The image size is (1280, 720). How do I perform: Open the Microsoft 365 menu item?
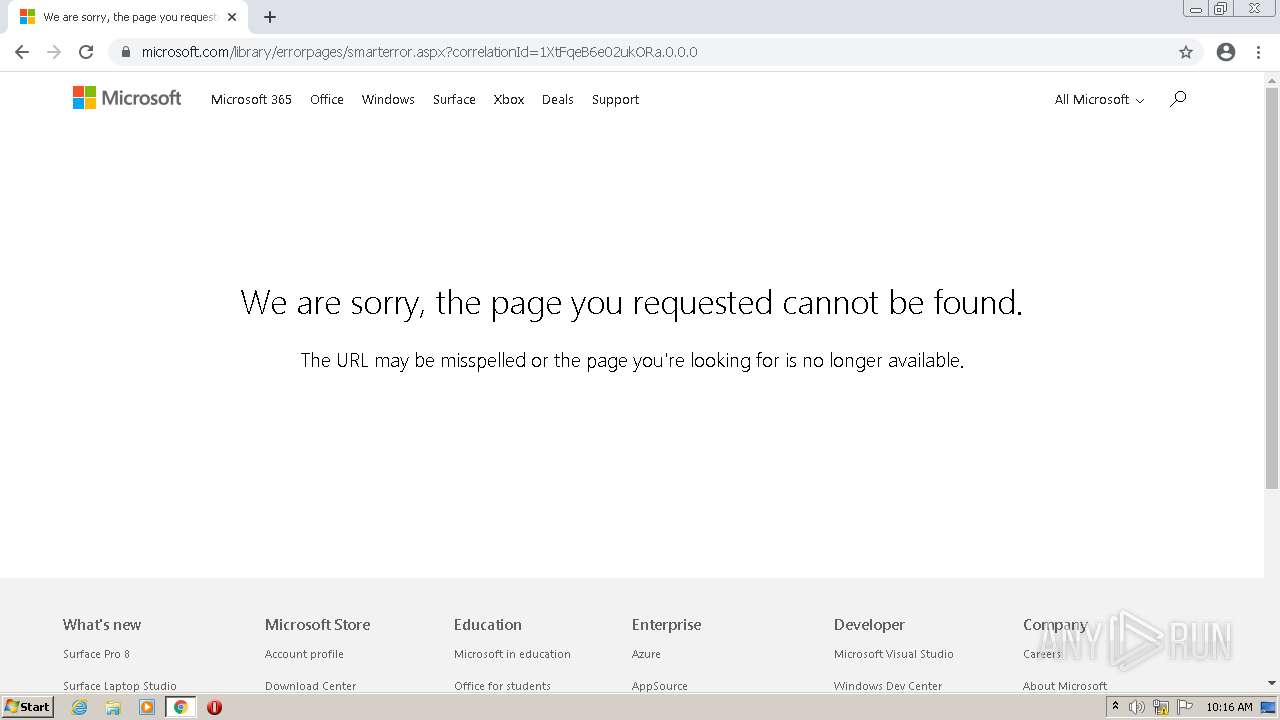click(251, 99)
